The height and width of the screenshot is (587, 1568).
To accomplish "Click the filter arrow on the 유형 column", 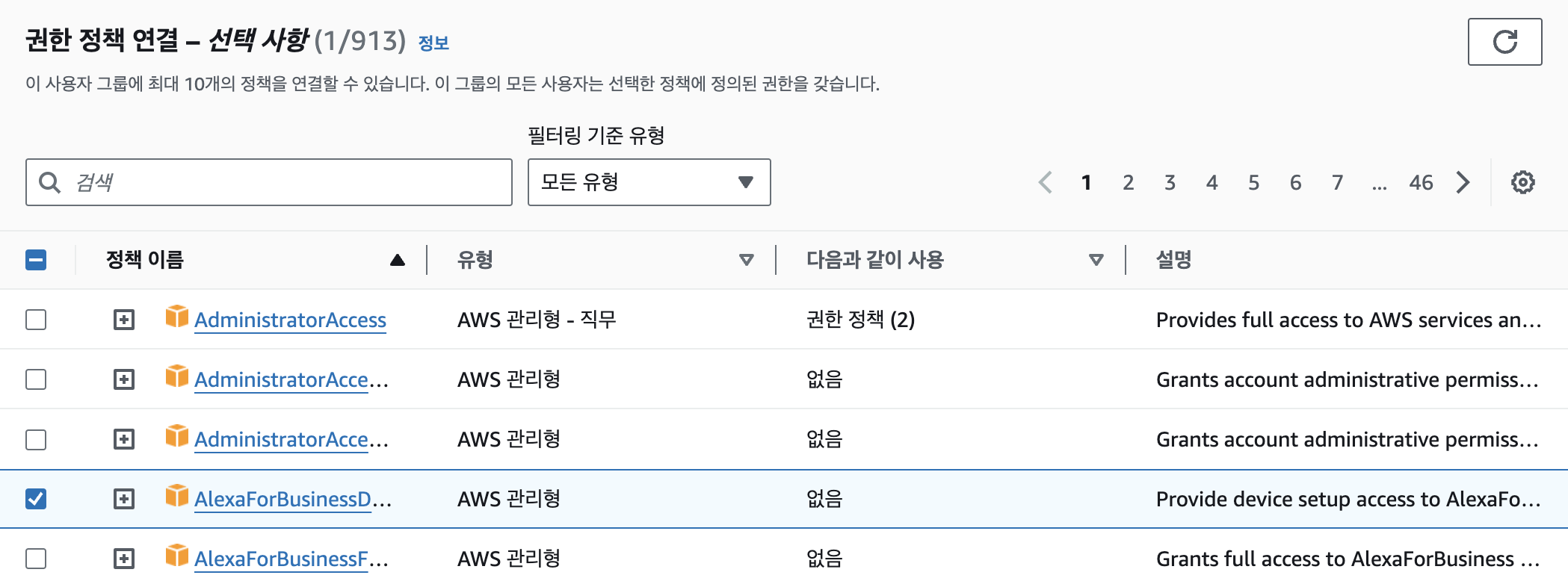I will [746, 260].
